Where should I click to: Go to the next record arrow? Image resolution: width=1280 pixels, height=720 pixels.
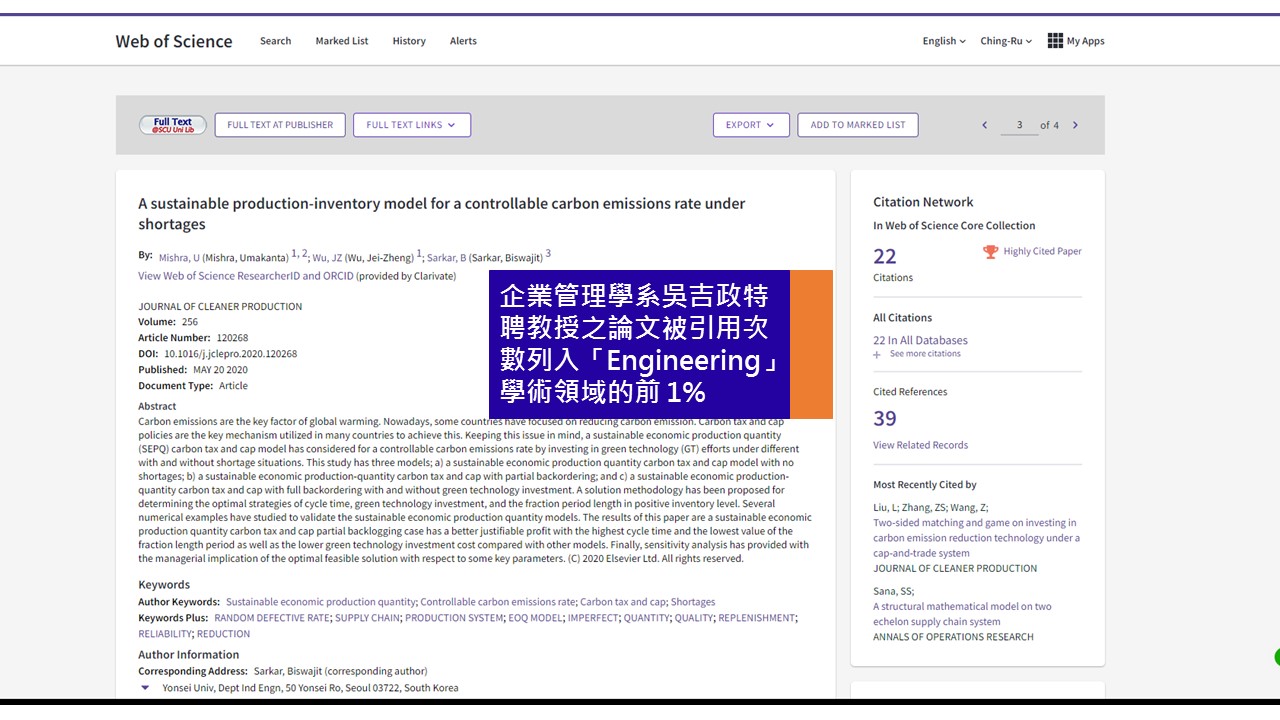tap(1075, 125)
